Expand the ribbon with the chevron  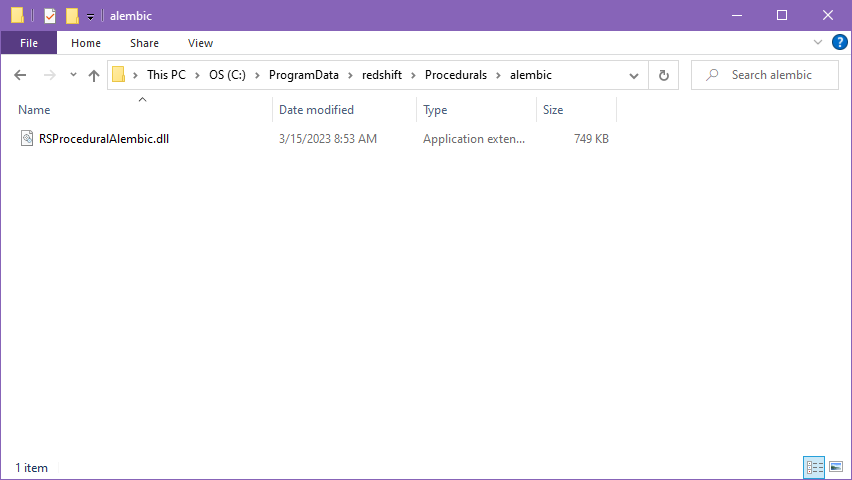click(x=818, y=42)
